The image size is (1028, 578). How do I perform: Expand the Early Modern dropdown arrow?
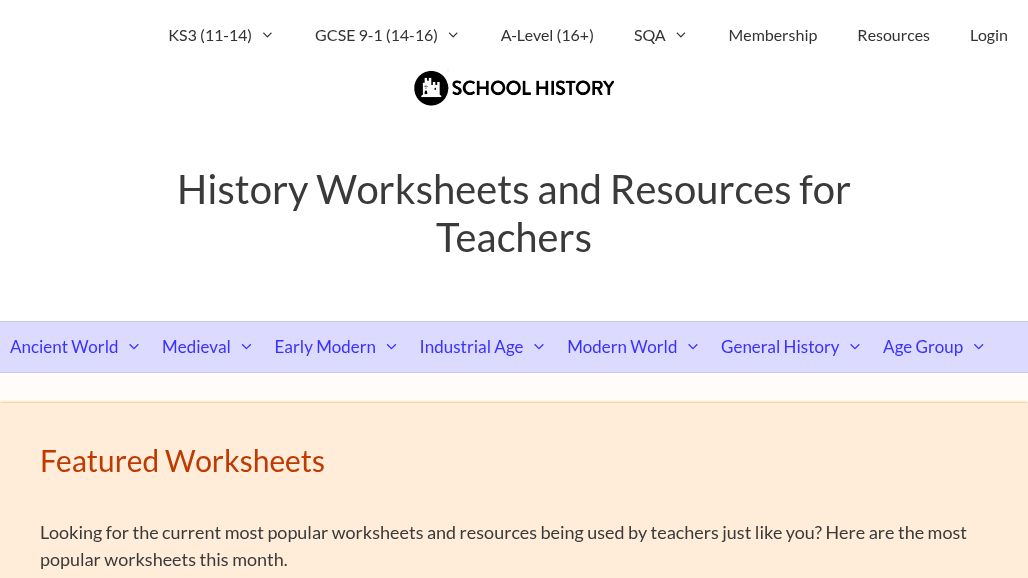point(390,346)
